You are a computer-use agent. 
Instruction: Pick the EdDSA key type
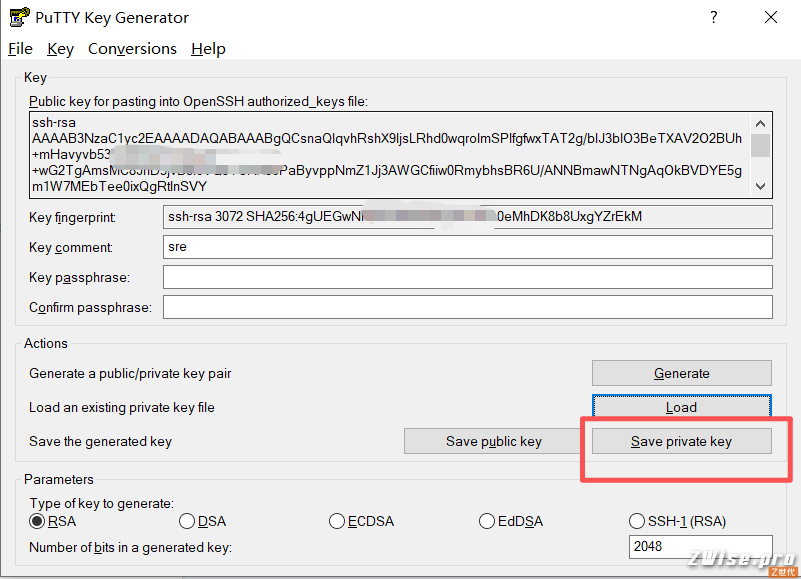pos(487,521)
